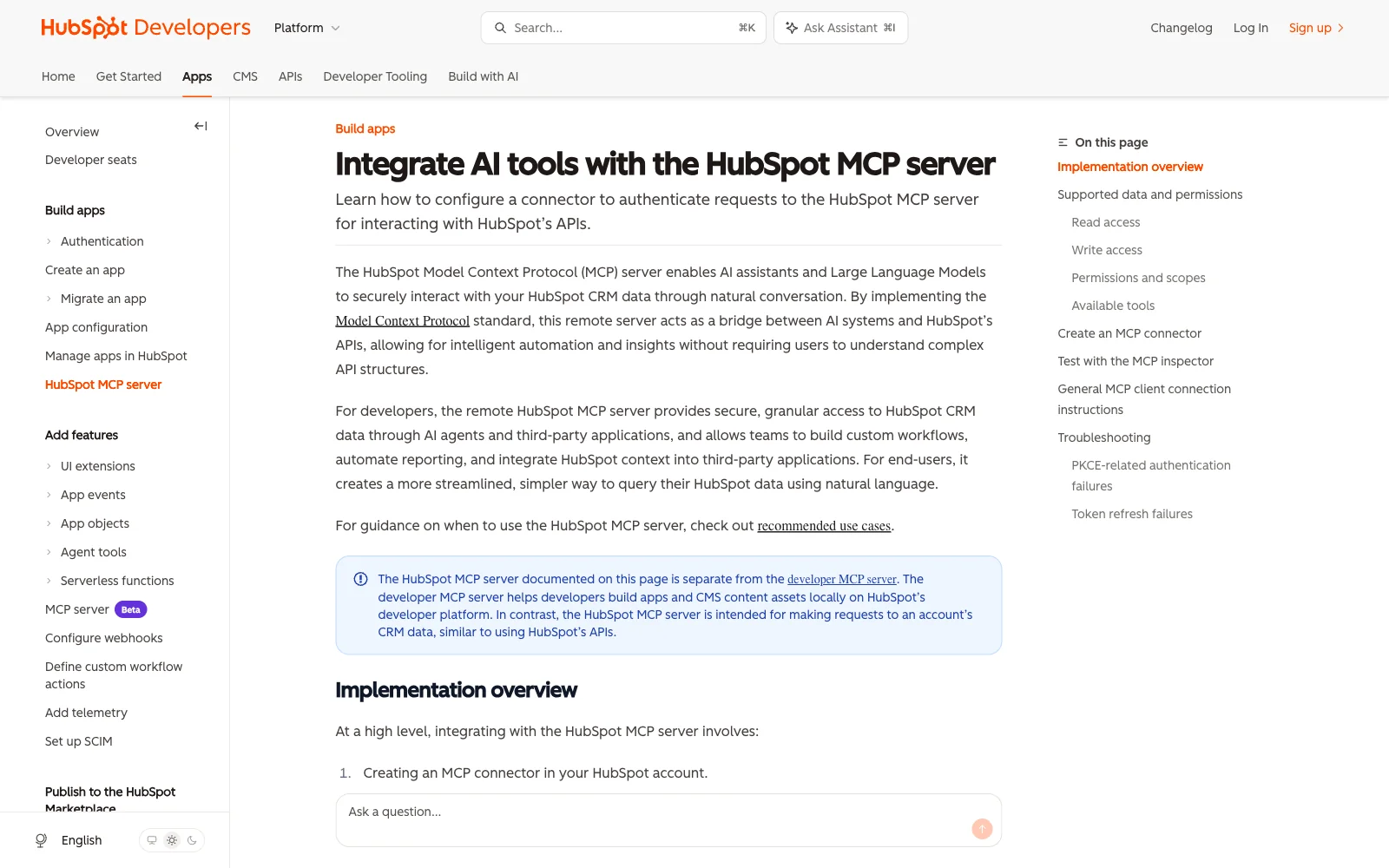This screenshot has width=1389, height=868.
Task: Go to Configure webhooks page
Action: [104, 638]
